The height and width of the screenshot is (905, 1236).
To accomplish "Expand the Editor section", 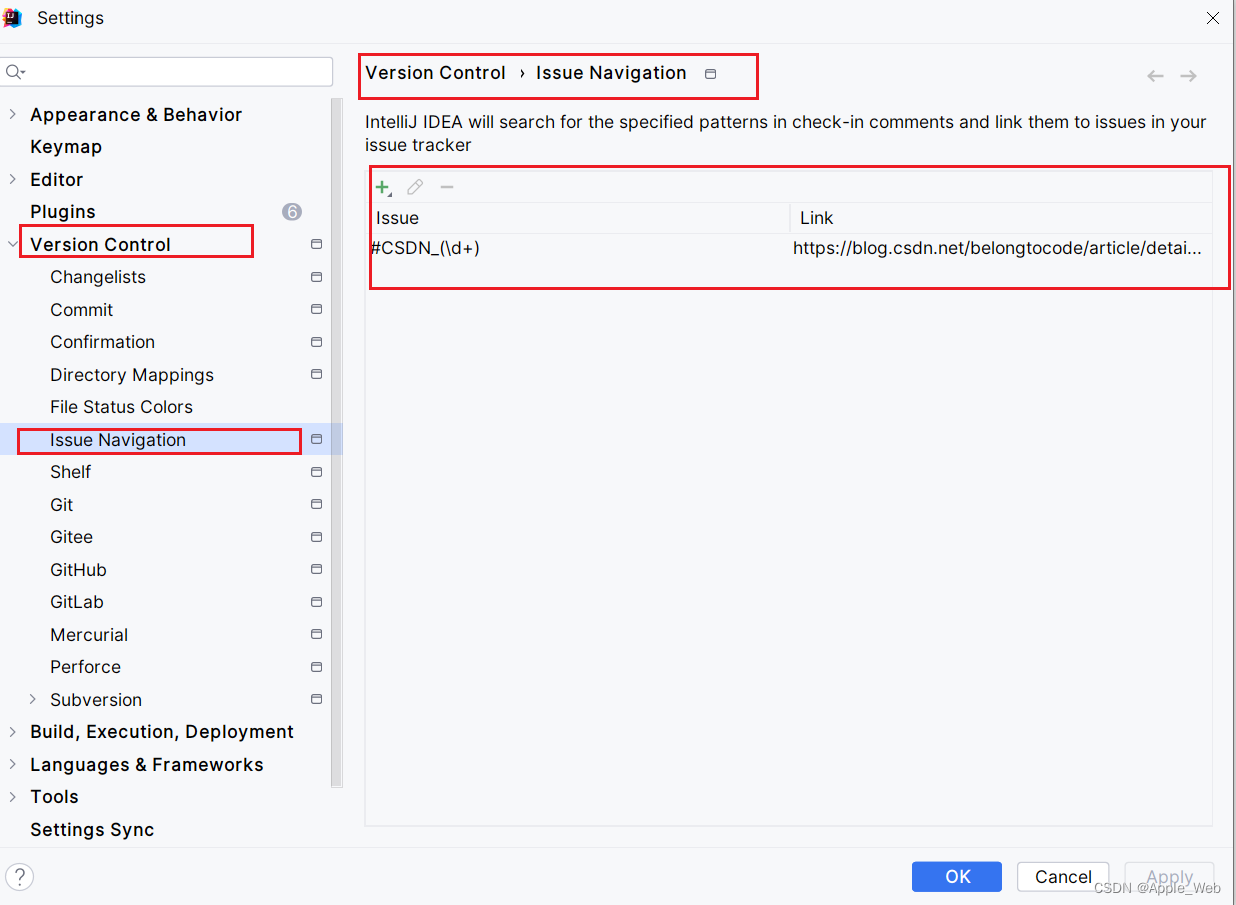I will (12, 179).
